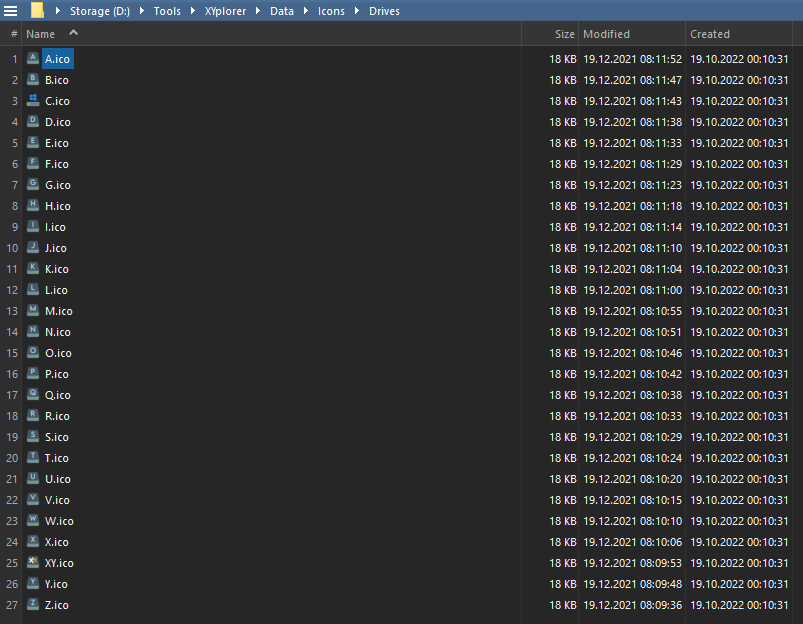Screen dimensions: 803x624
Task: Expand the arrow after Tools breadcrumb
Action: pyautogui.click(x=193, y=11)
